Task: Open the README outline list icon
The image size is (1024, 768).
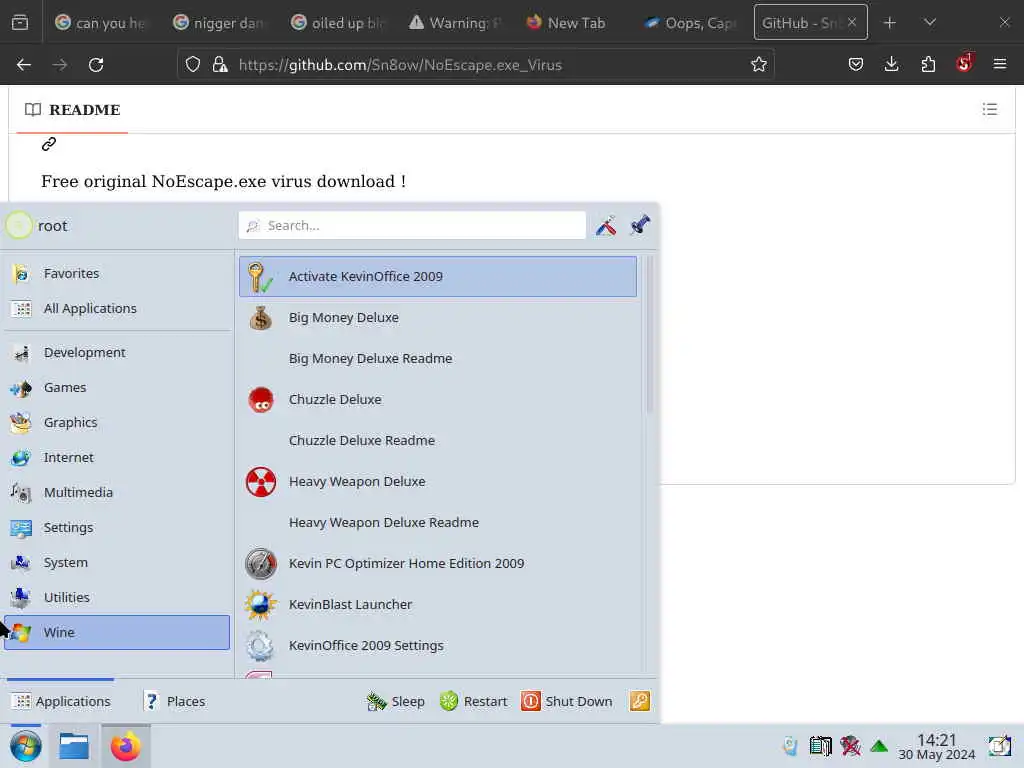Action: tap(989, 109)
